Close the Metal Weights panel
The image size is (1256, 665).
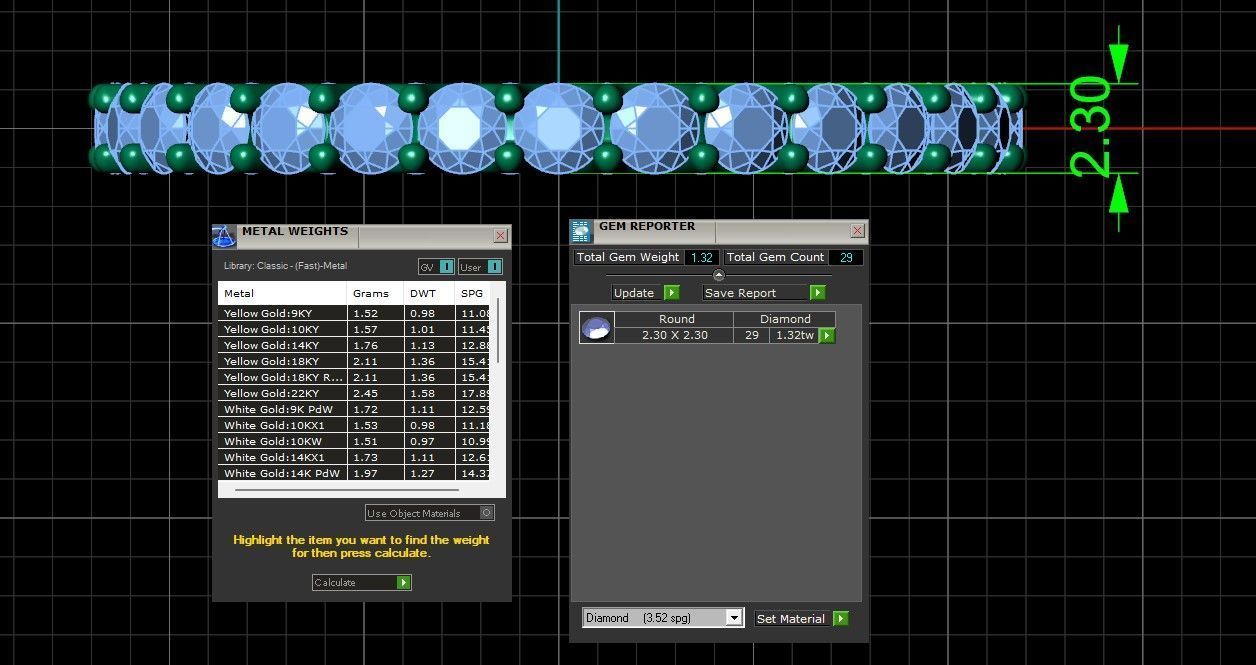501,236
